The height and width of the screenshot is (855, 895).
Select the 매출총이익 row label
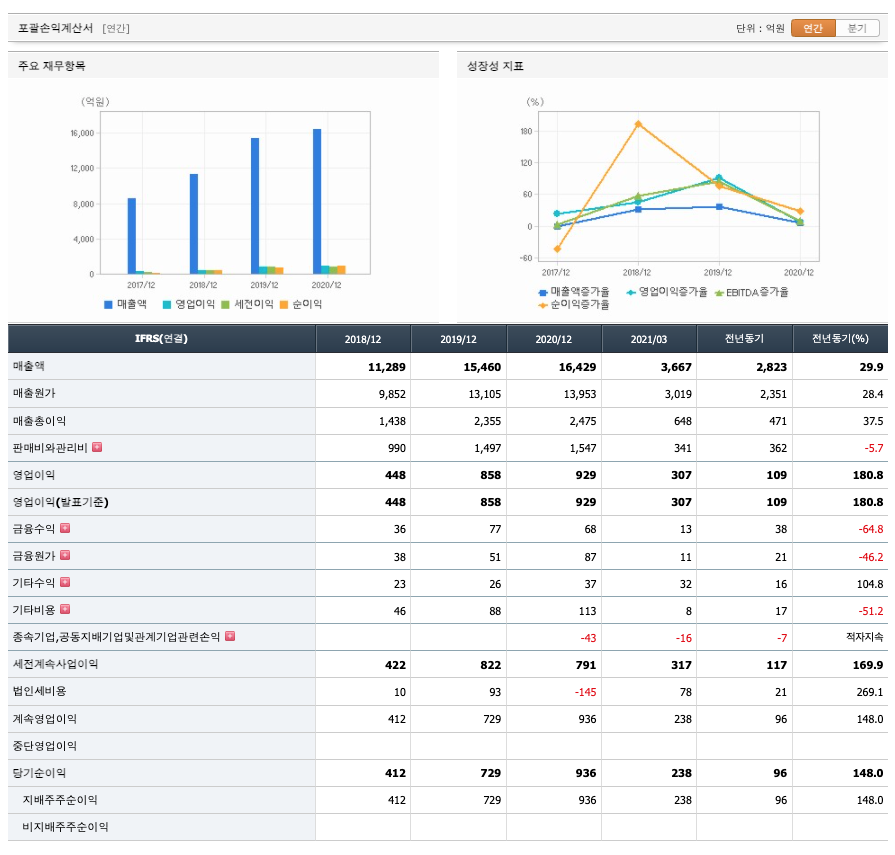[x=39, y=421]
